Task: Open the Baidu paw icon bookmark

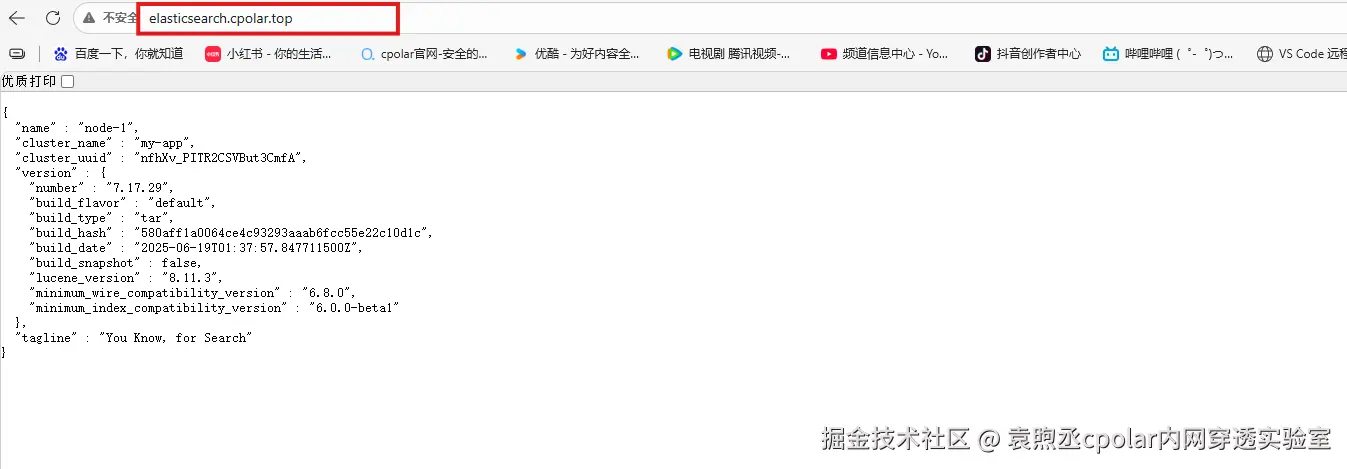Action: [x=61, y=54]
